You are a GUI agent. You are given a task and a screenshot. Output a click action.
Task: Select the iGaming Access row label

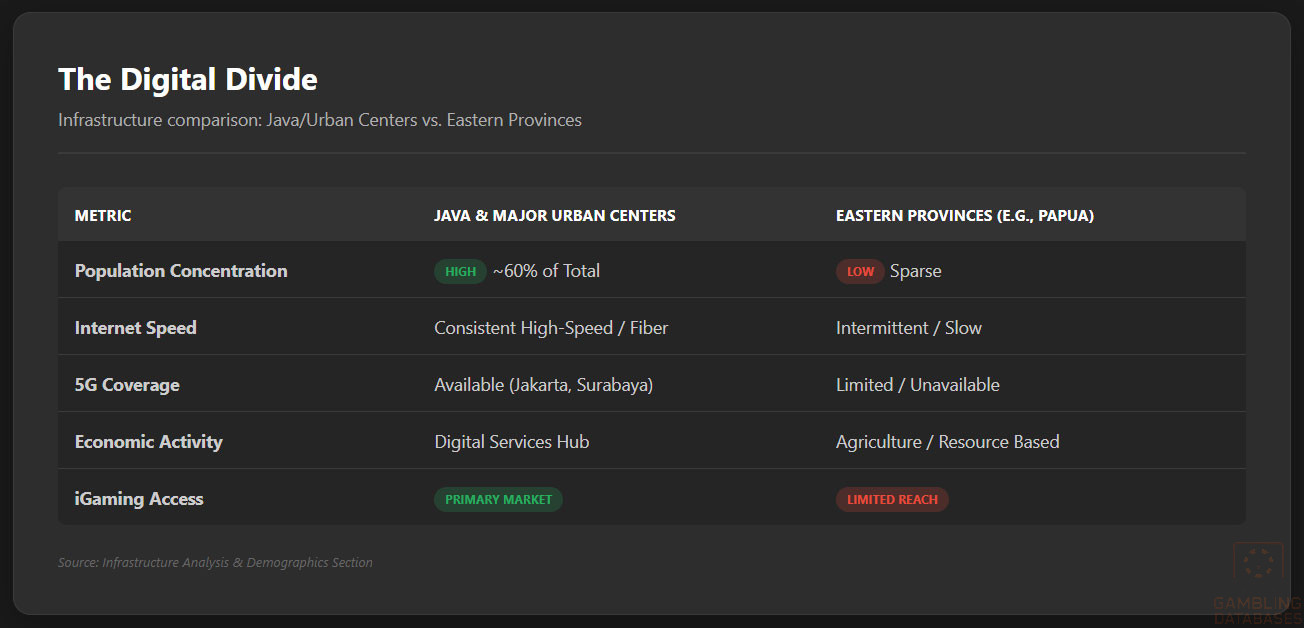click(x=139, y=499)
